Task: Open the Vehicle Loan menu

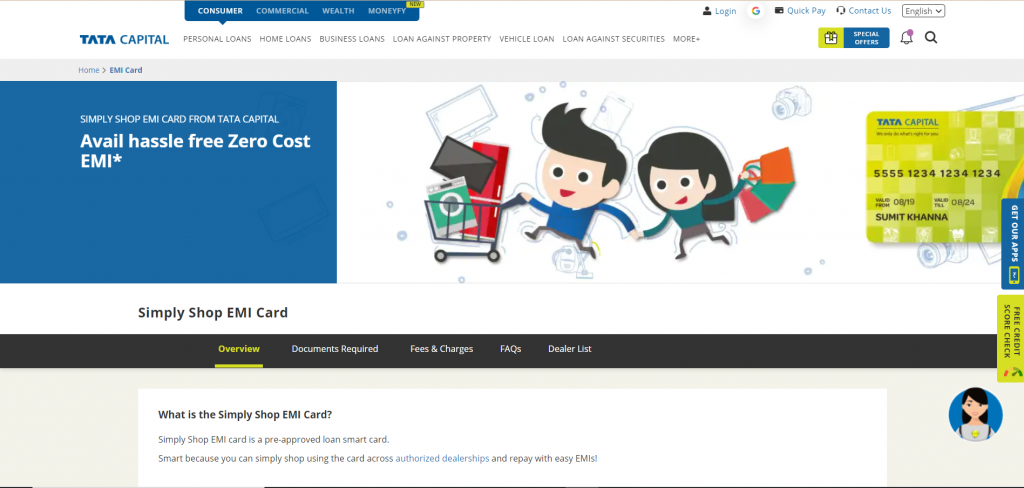Action: pyautogui.click(x=527, y=39)
